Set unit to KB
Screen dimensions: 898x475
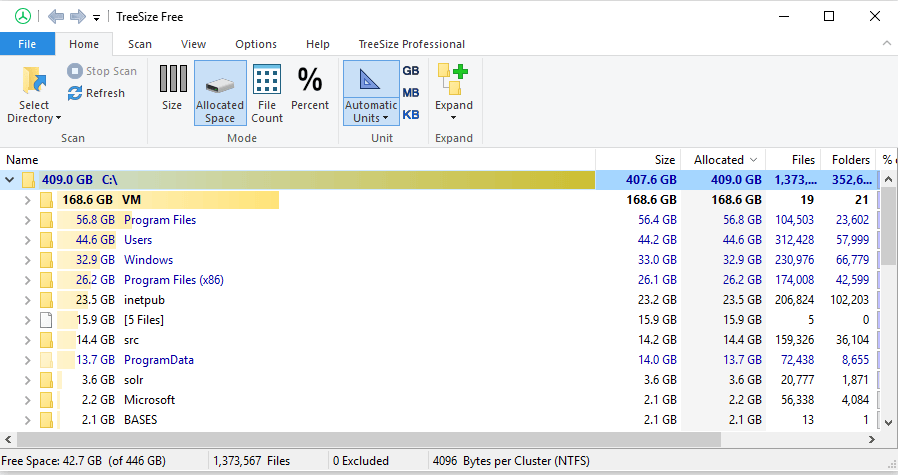click(x=411, y=115)
